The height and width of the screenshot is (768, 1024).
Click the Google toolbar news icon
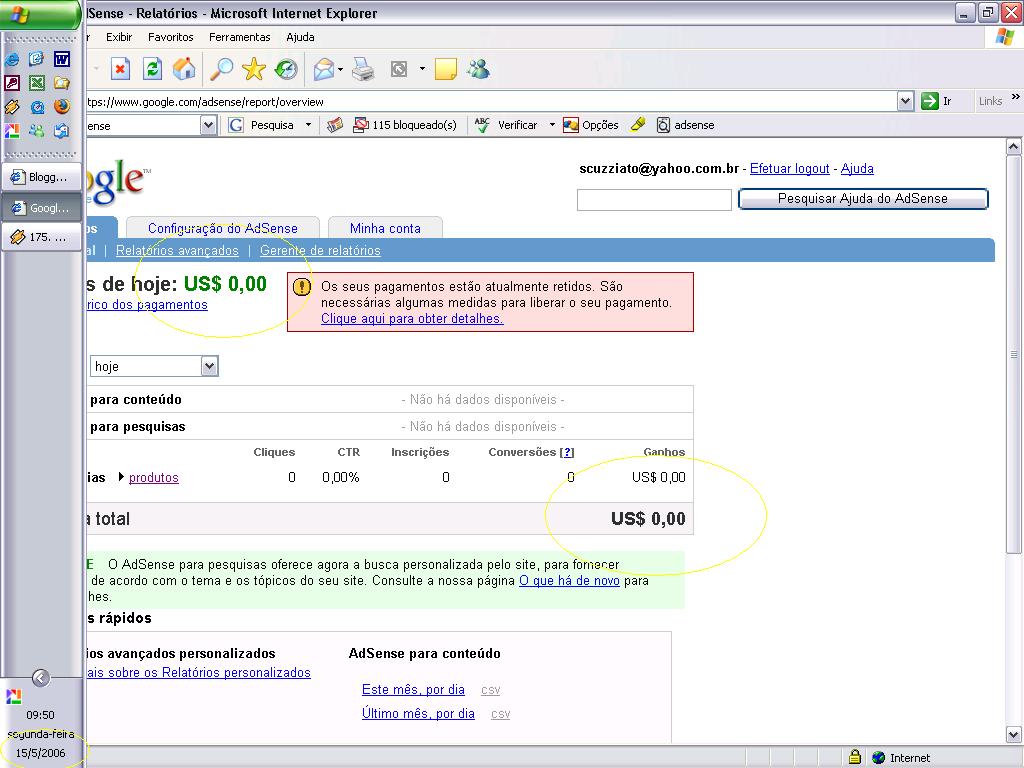point(335,125)
